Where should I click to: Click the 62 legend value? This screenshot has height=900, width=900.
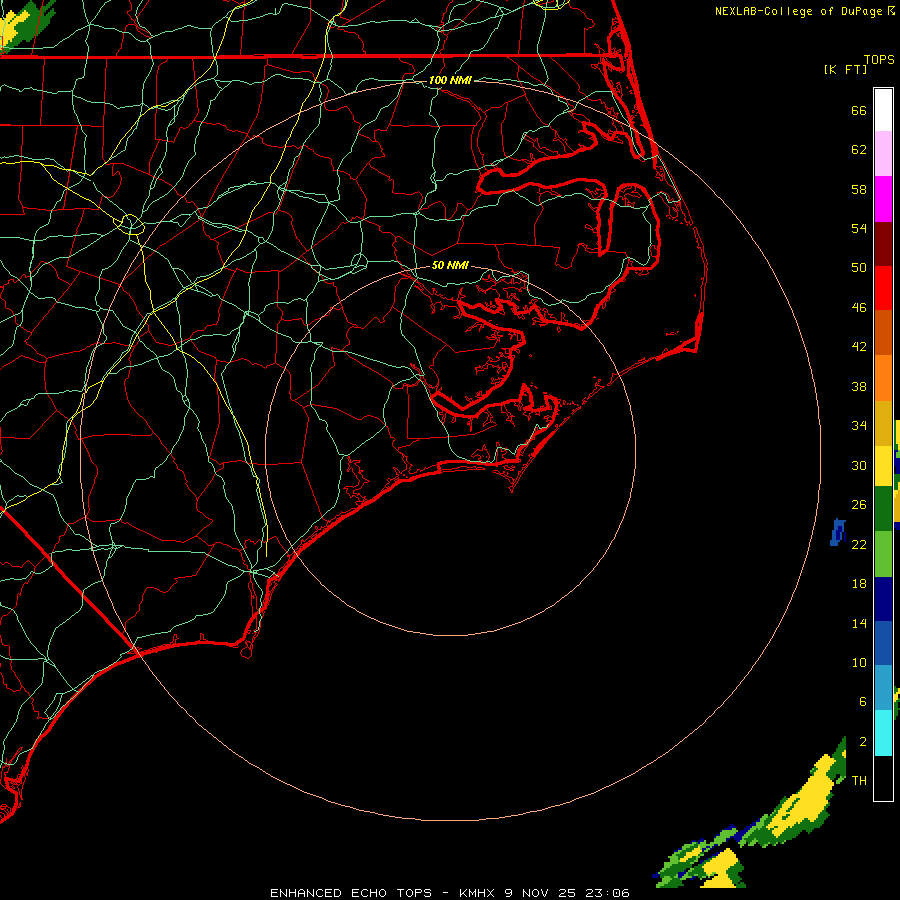[859, 150]
